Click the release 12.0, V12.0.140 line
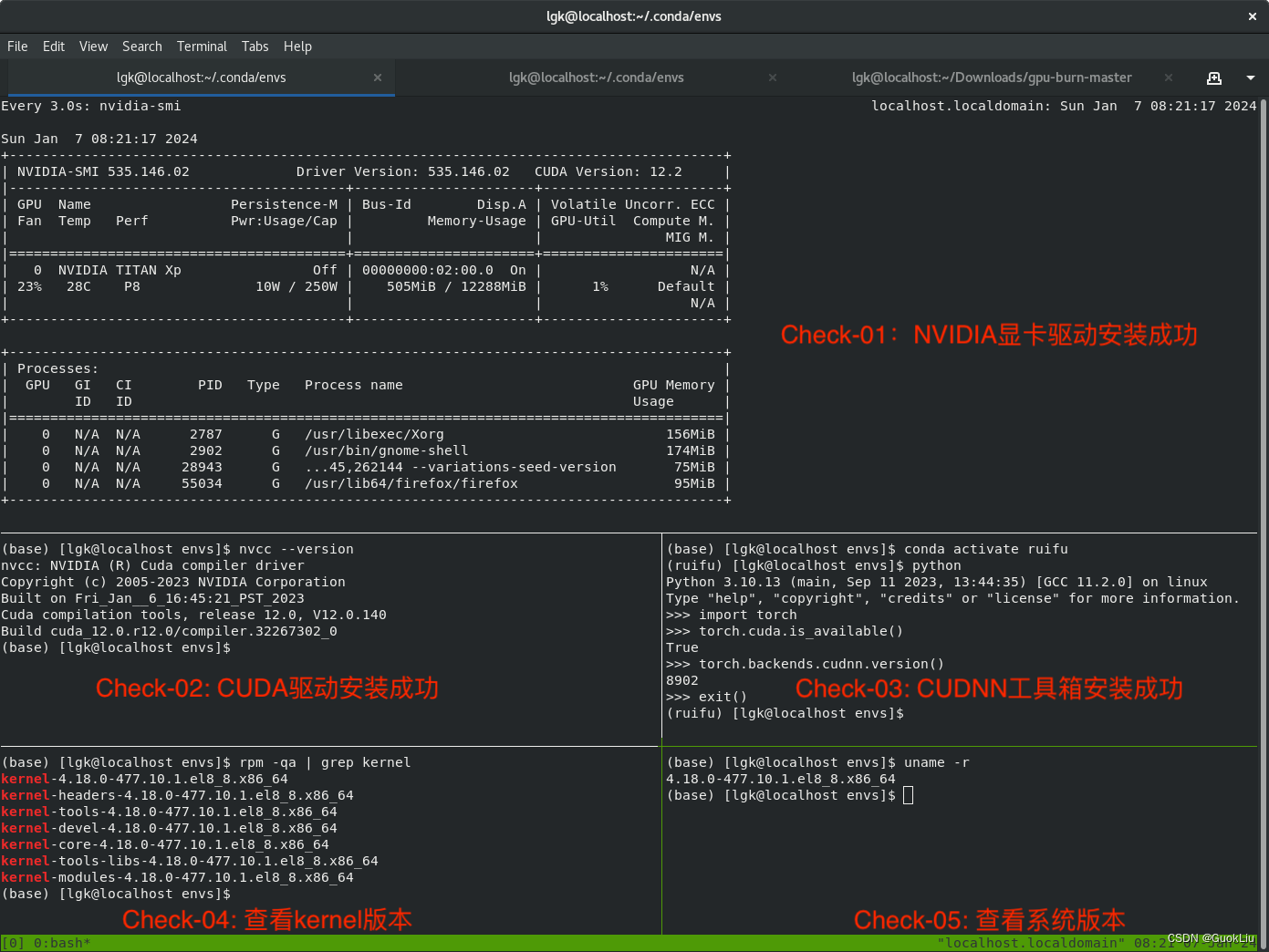Image resolution: width=1269 pixels, height=952 pixels. click(x=193, y=615)
